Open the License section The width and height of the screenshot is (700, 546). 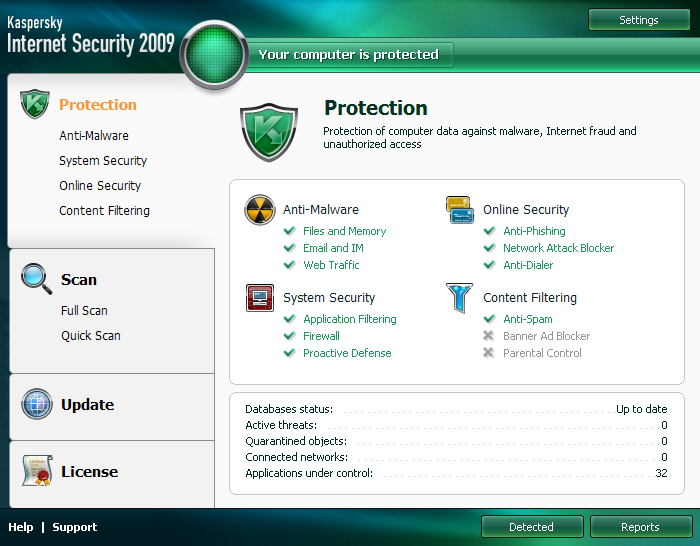click(89, 471)
